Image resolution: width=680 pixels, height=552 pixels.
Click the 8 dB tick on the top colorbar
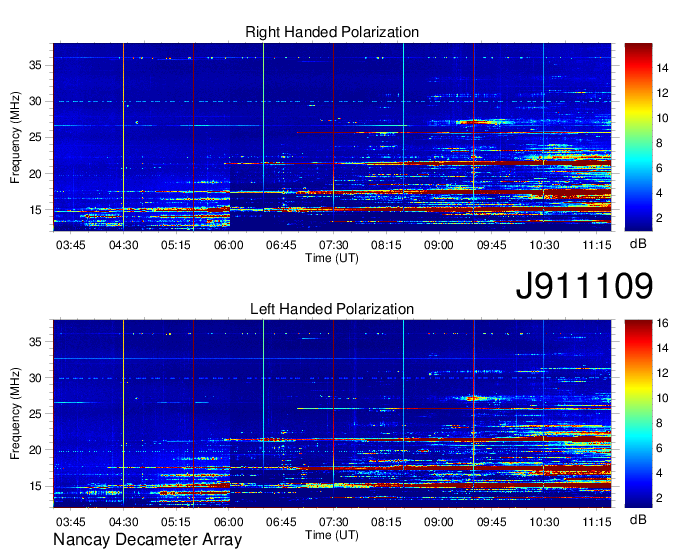(x=659, y=143)
